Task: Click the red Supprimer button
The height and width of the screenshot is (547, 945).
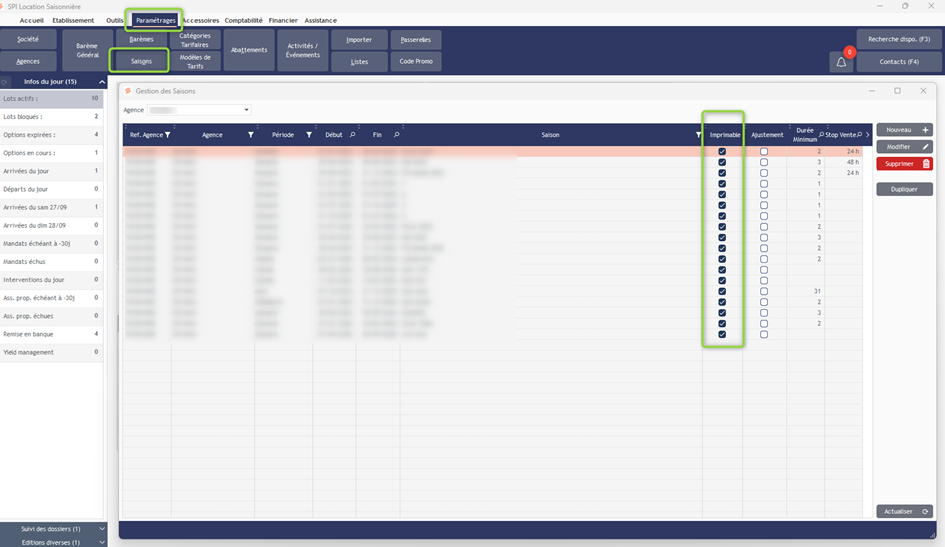Action: coord(903,163)
